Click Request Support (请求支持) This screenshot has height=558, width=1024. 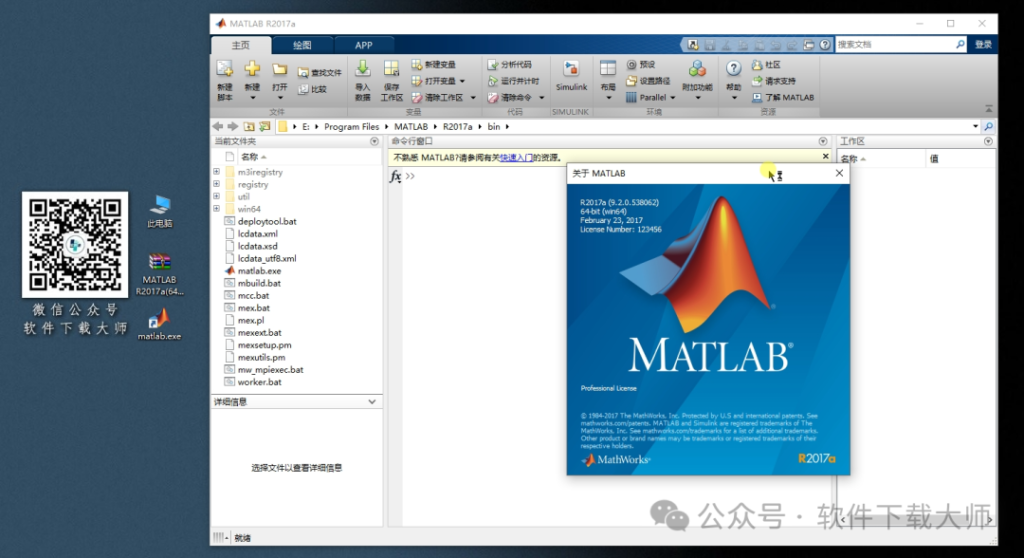pyautogui.click(x=774, y=81)
